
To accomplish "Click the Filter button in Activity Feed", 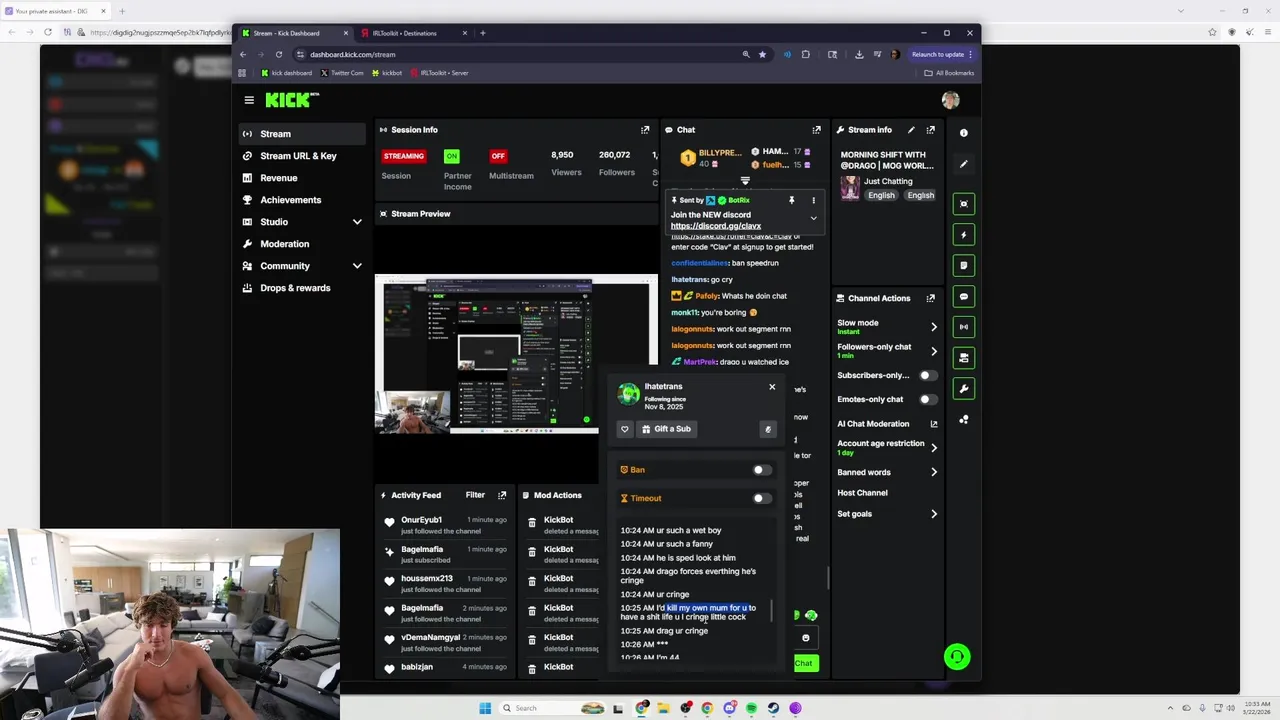I will pos(475,495).
